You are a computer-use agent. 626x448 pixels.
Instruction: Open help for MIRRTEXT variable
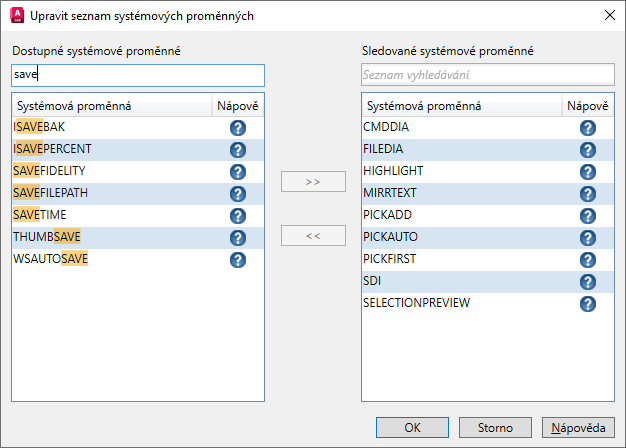tap(588, 194)
